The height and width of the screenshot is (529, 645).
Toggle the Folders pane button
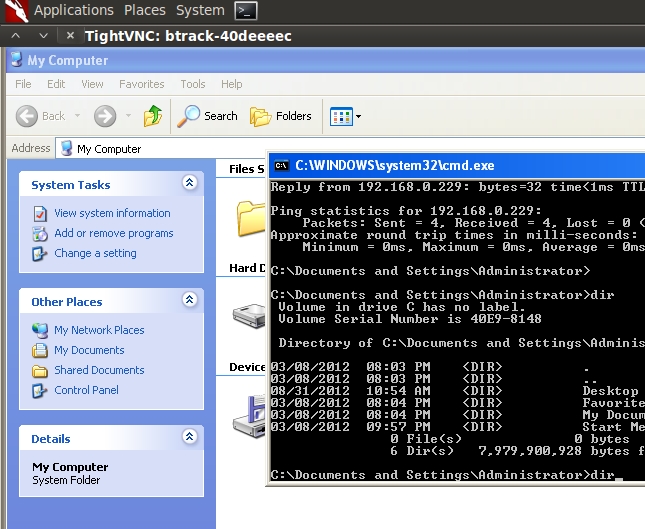(x=281, y=116)
